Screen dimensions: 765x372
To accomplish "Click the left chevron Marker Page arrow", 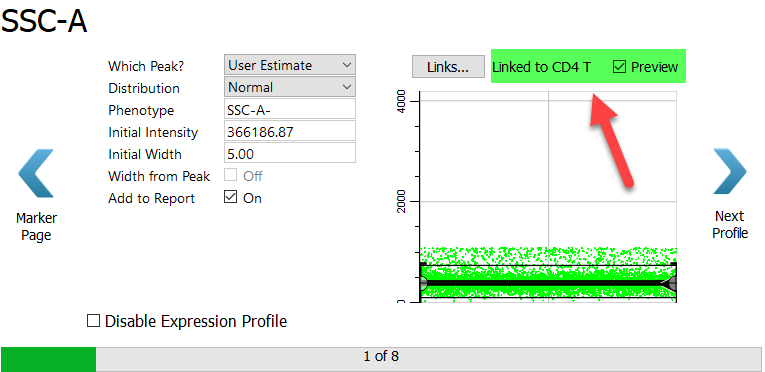I will 36,173.
